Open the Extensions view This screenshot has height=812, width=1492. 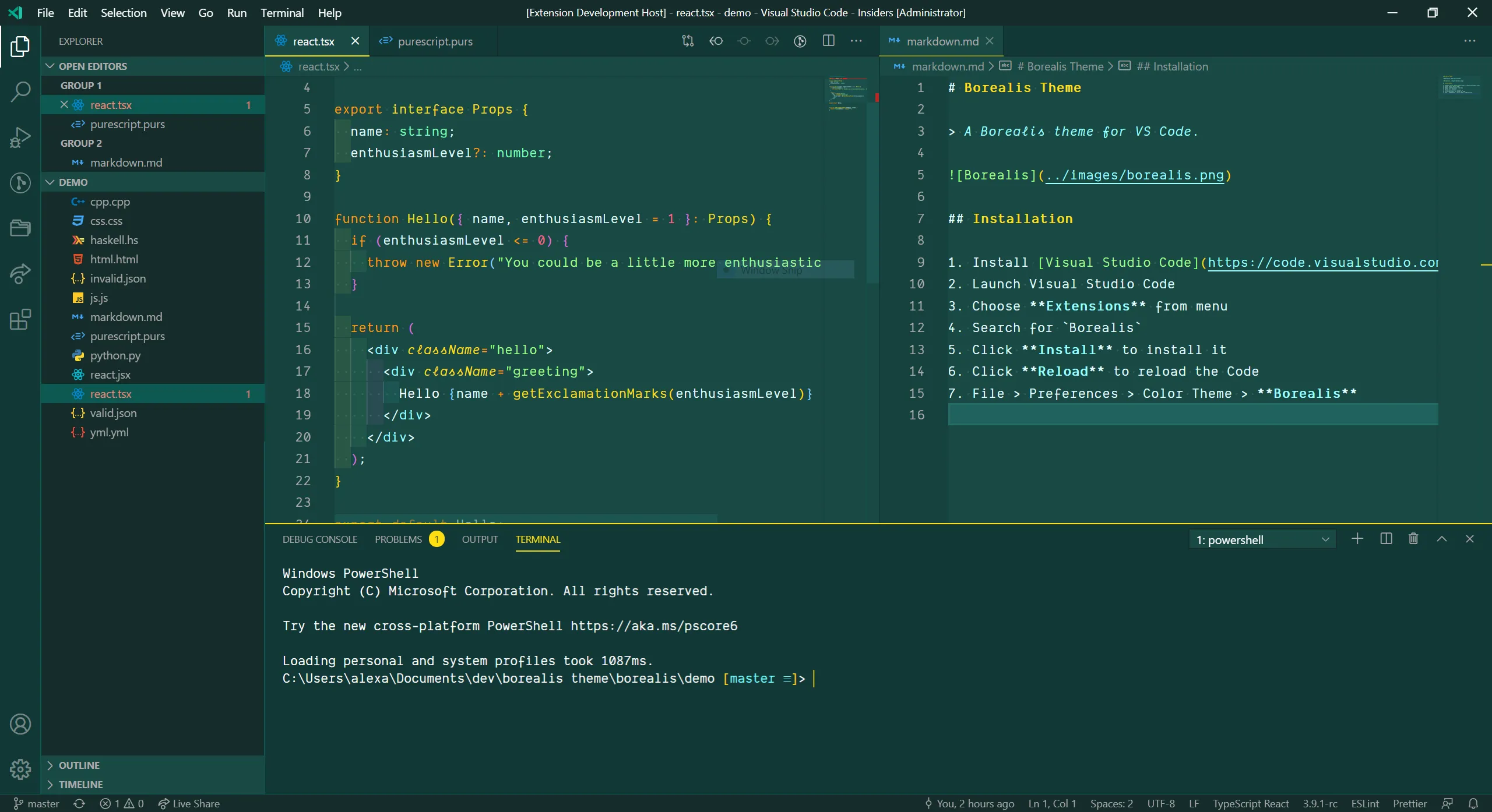click(20, 319)
